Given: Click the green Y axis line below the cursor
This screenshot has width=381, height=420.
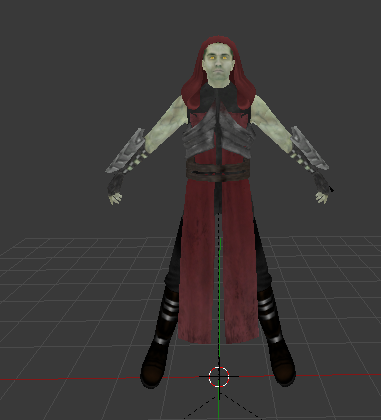Looking at the screenshot, I should pyautogui.click(x=219, y=403).
